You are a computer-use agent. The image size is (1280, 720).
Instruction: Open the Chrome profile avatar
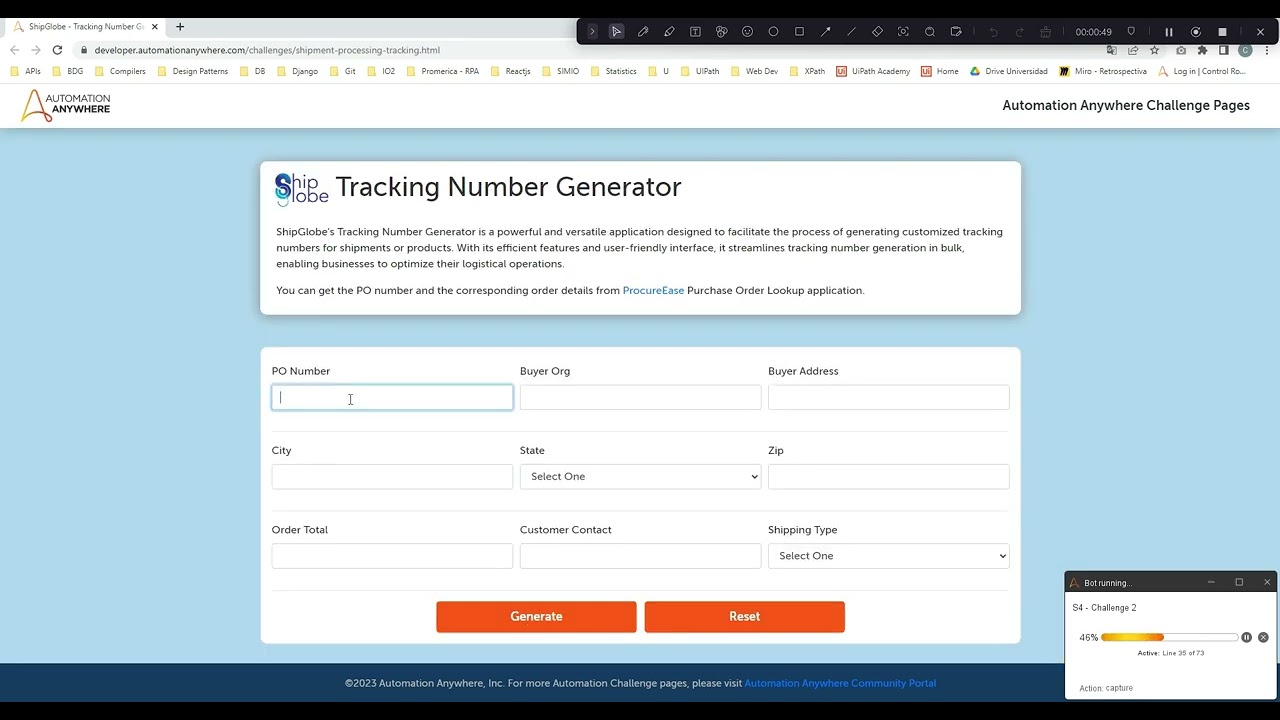pyautogui.click(x=1245, y=50)
